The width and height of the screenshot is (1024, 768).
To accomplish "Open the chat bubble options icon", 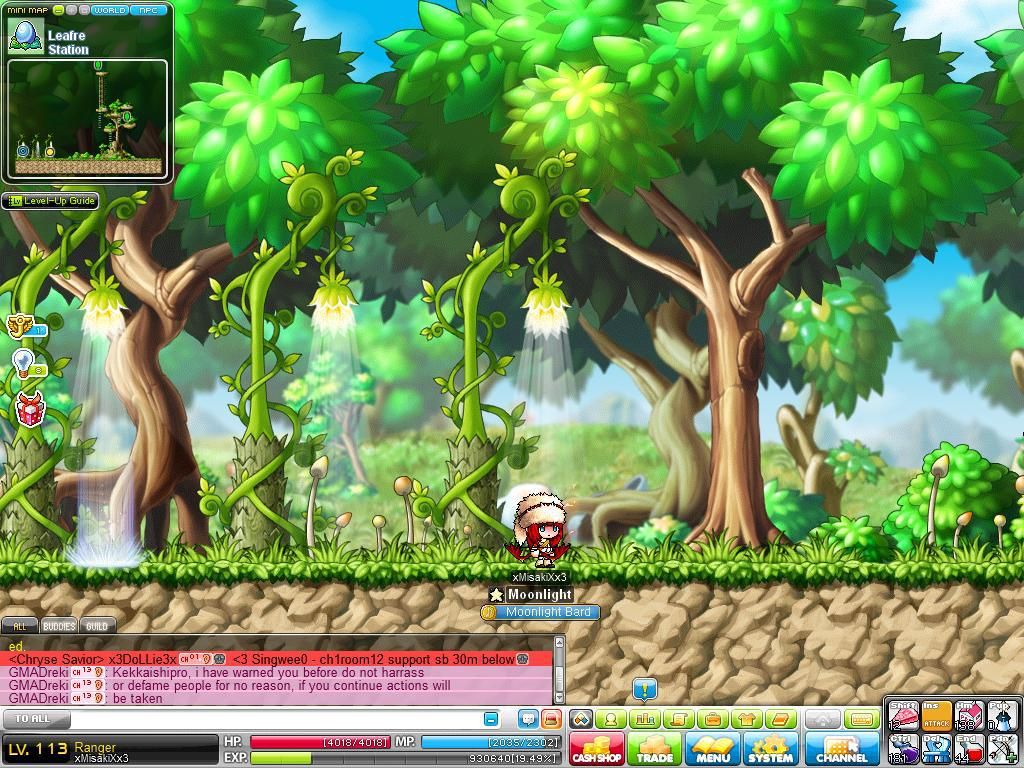I will click(x=528, y=719).
